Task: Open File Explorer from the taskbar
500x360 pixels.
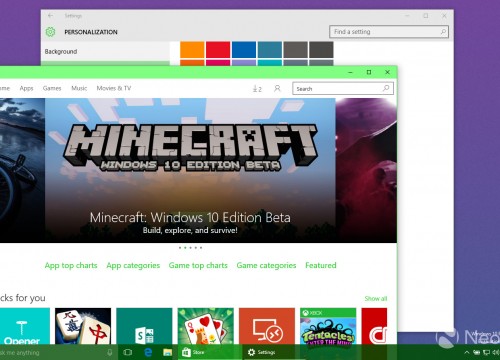Action: coord(168,352)
